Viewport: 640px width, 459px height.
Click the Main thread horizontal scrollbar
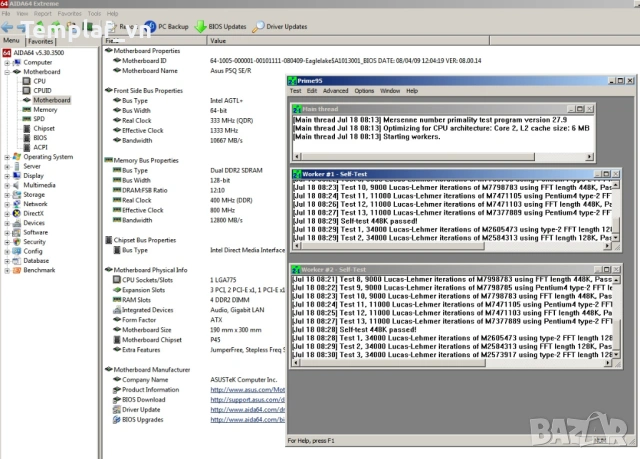pos(443,157)
